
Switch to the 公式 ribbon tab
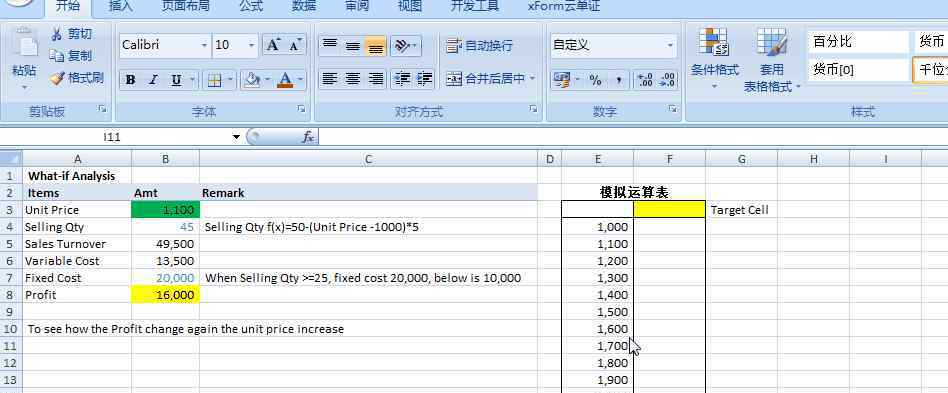point(251,6)
